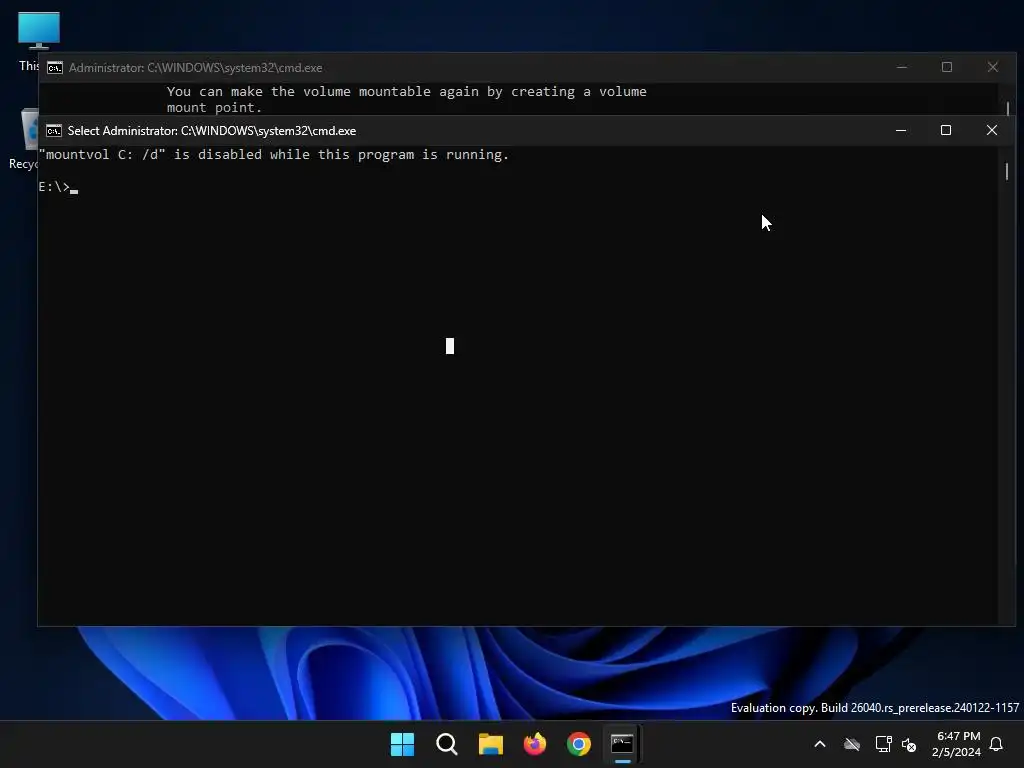The image size is (1024, 768).
Task: Show hidden system tray icons
Action: coord(820,744)
